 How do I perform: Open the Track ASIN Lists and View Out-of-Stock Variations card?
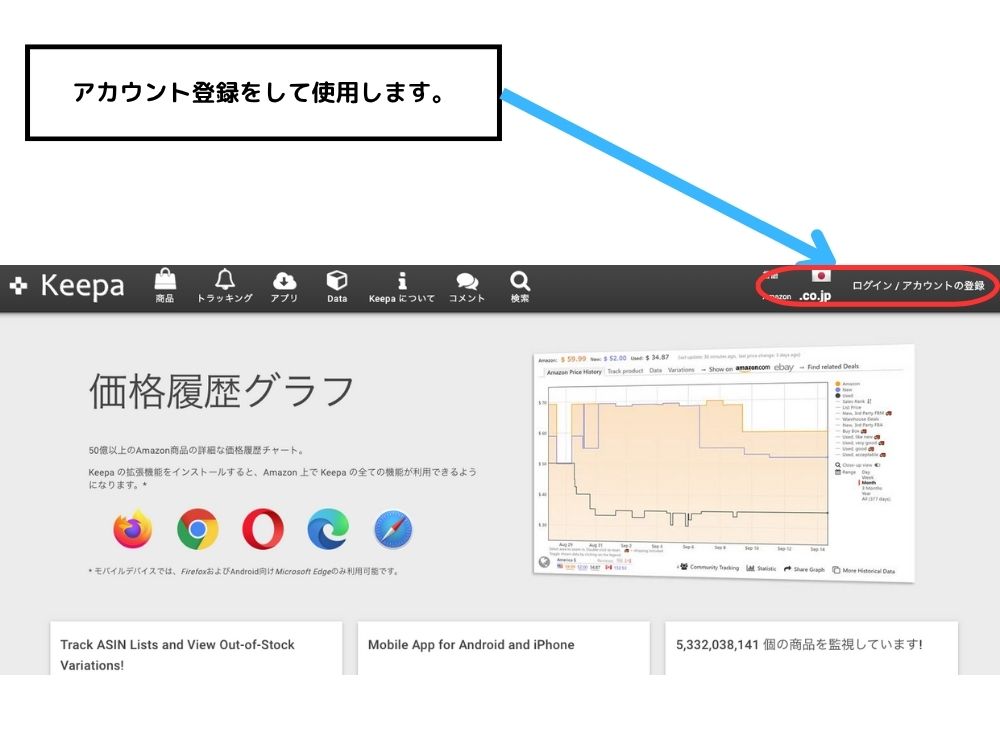[x=196, y=649]
